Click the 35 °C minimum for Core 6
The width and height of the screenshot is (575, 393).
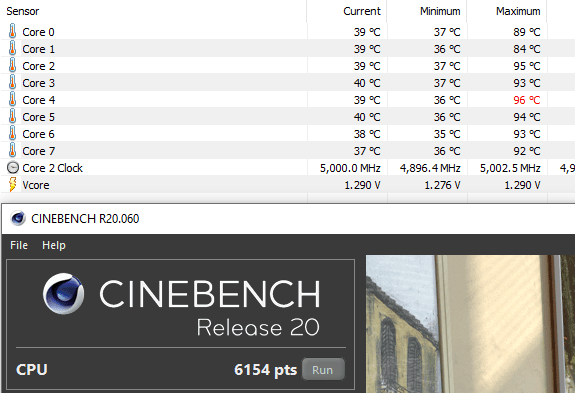(447, 134)
